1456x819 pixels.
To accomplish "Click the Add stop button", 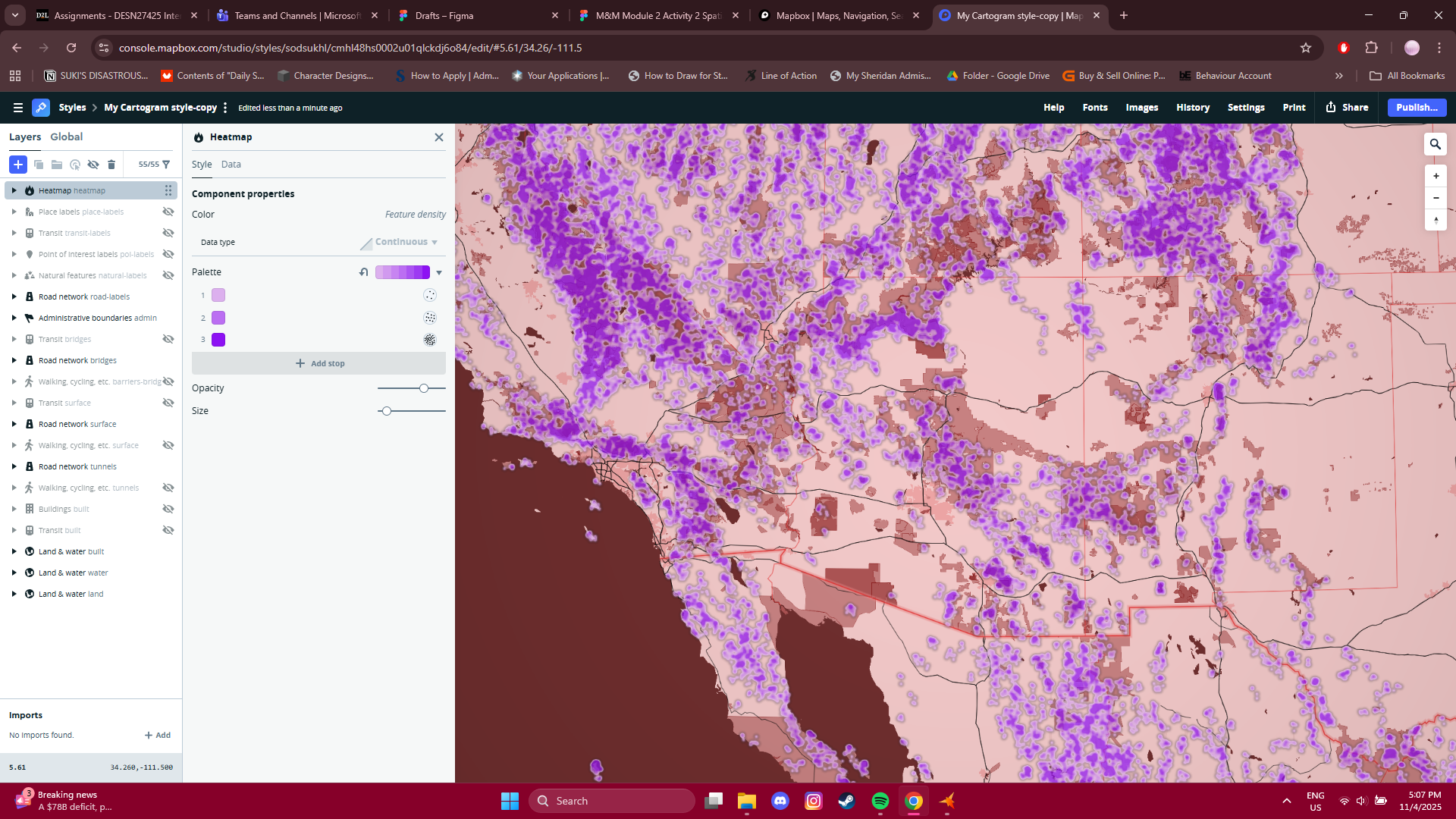I will pyautogui.click(x=319, y=362).
